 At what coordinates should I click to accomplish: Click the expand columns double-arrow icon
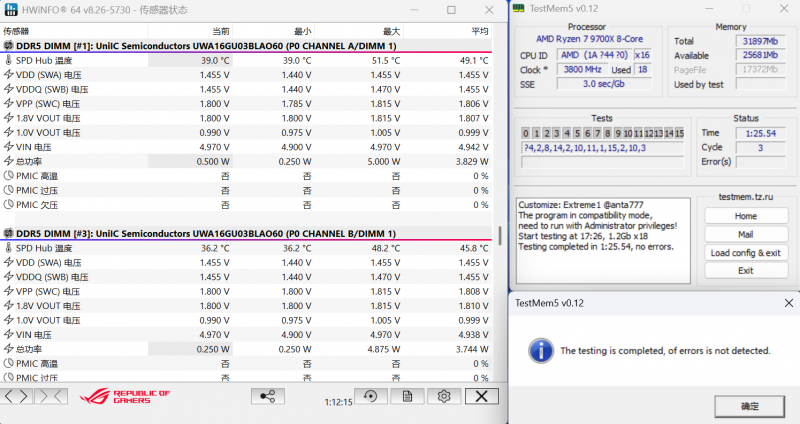pos(18,396)
